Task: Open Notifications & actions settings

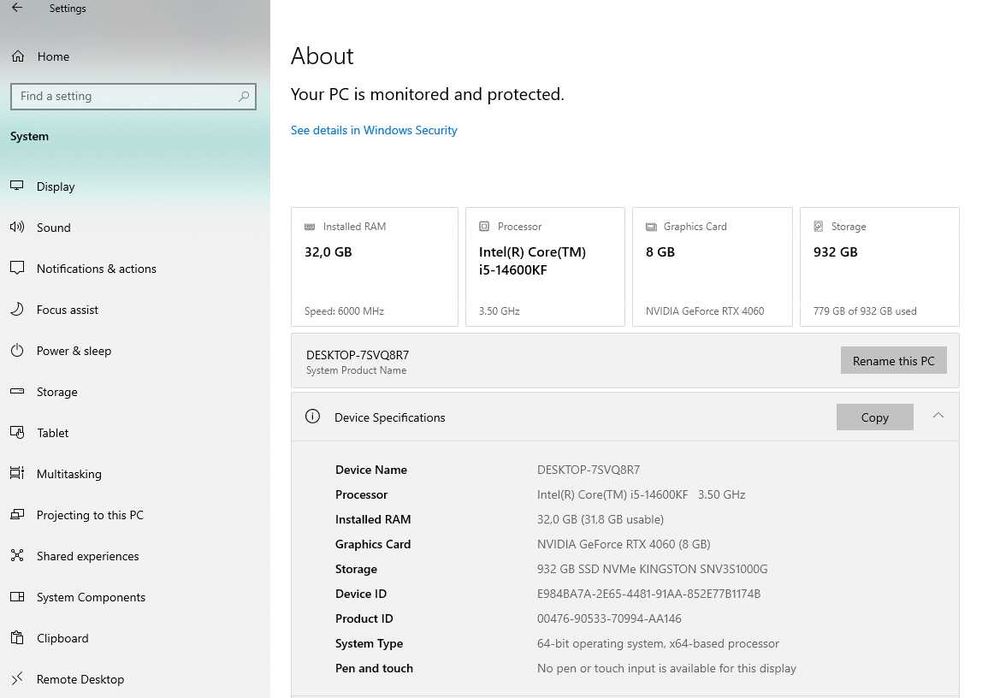Action: (x=96, y=269)
